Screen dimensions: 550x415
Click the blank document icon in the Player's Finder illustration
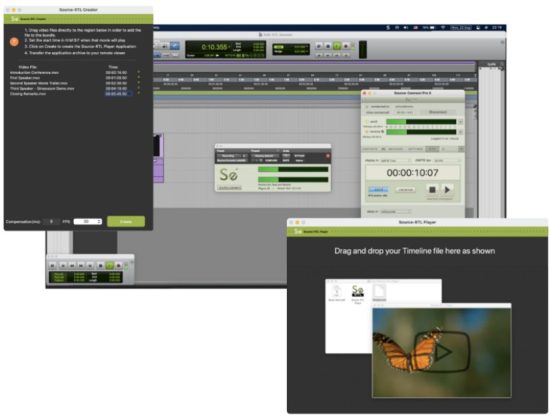tap(379, 292)
